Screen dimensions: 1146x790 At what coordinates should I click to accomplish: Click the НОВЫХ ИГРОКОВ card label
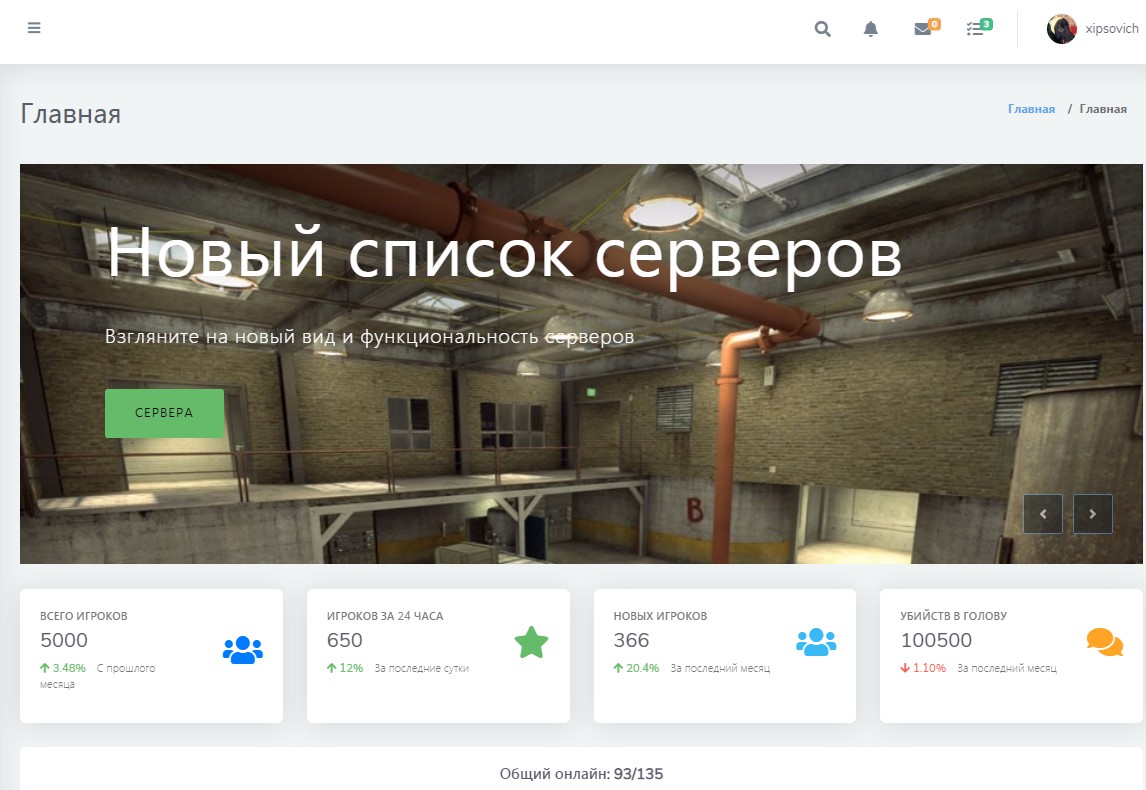pyautogui.click(x=661, y=616)
